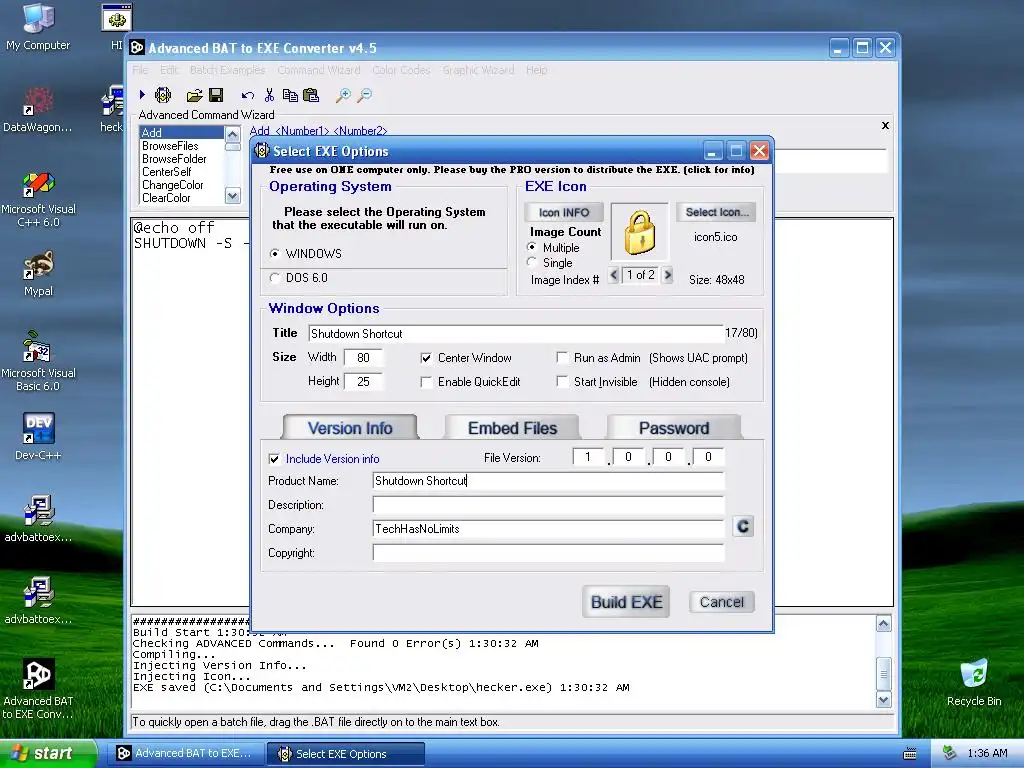Image resolution: width=1024 pixels, height=768 pixels.
Task: Close the Advanced Command Wizard panel X
Action: (885, 125)
